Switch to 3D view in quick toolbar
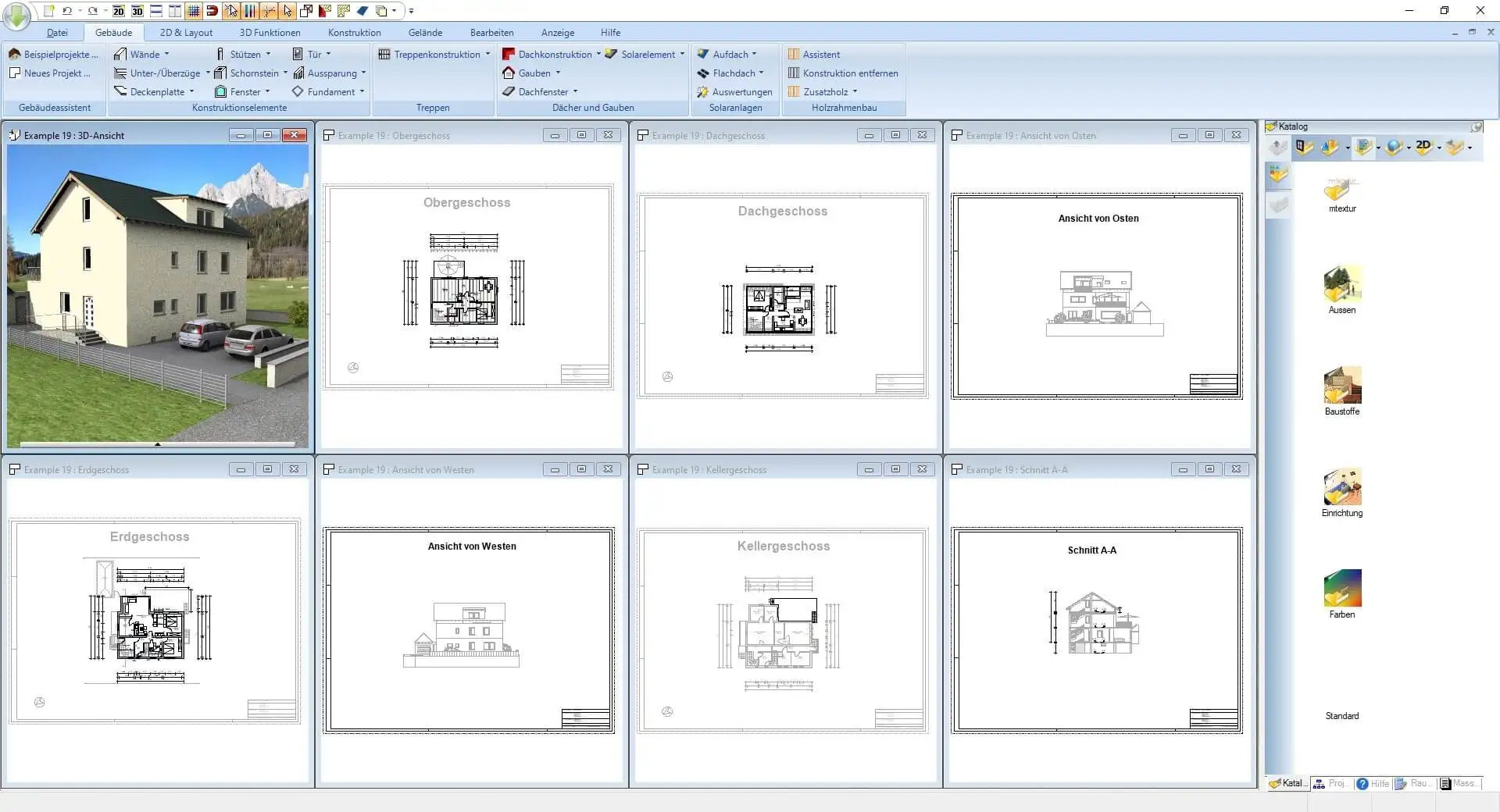Viewport: 1500px width, 812px height. (137, 11)
